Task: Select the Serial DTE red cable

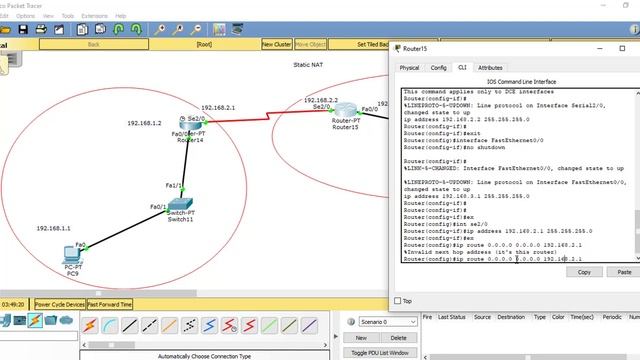Action: [249, 325]
